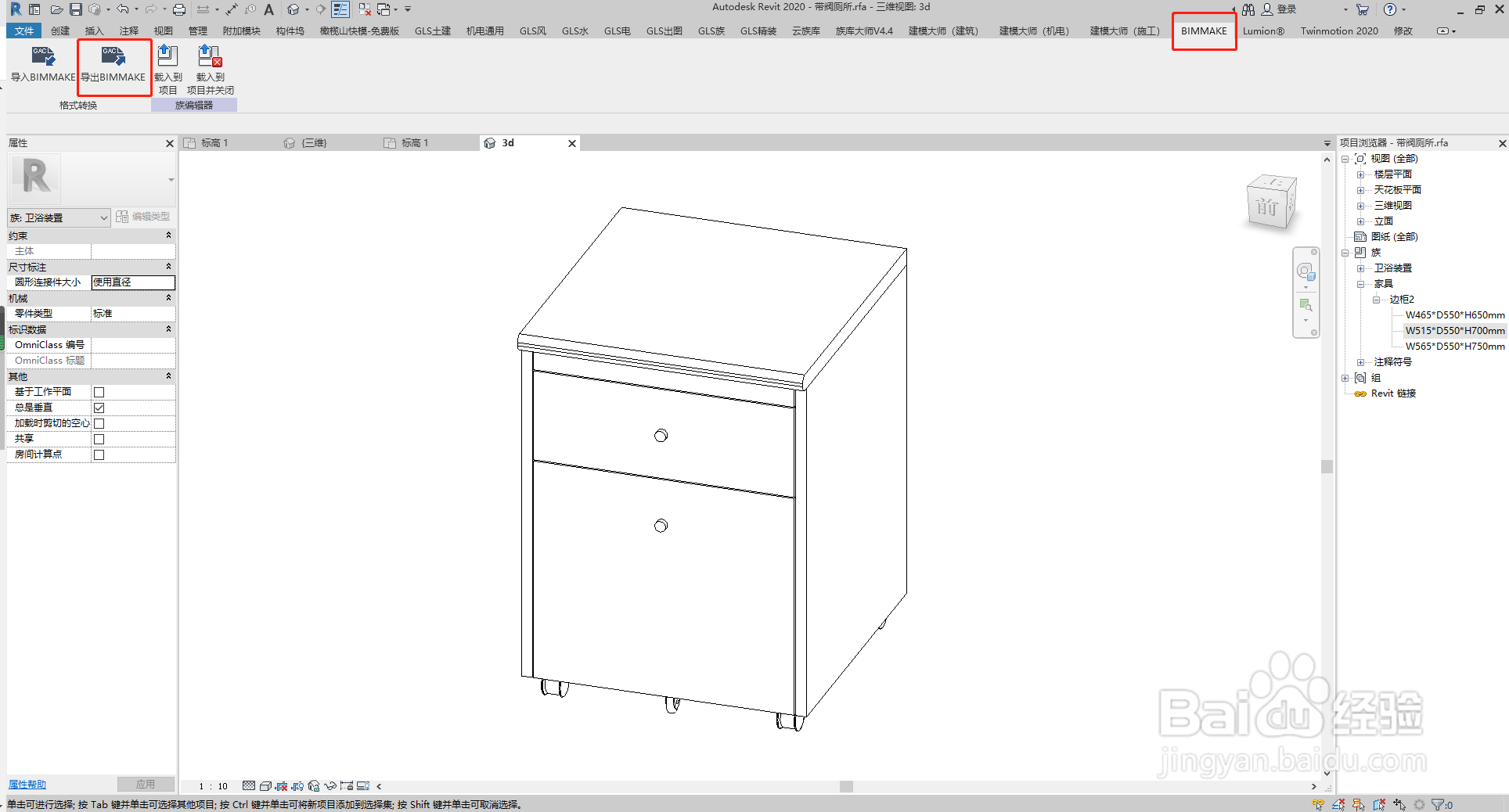Viewport: 1509px width, 812px height.
Task: Click the 圆形连接件大小 value field
Action: [133, 282]
